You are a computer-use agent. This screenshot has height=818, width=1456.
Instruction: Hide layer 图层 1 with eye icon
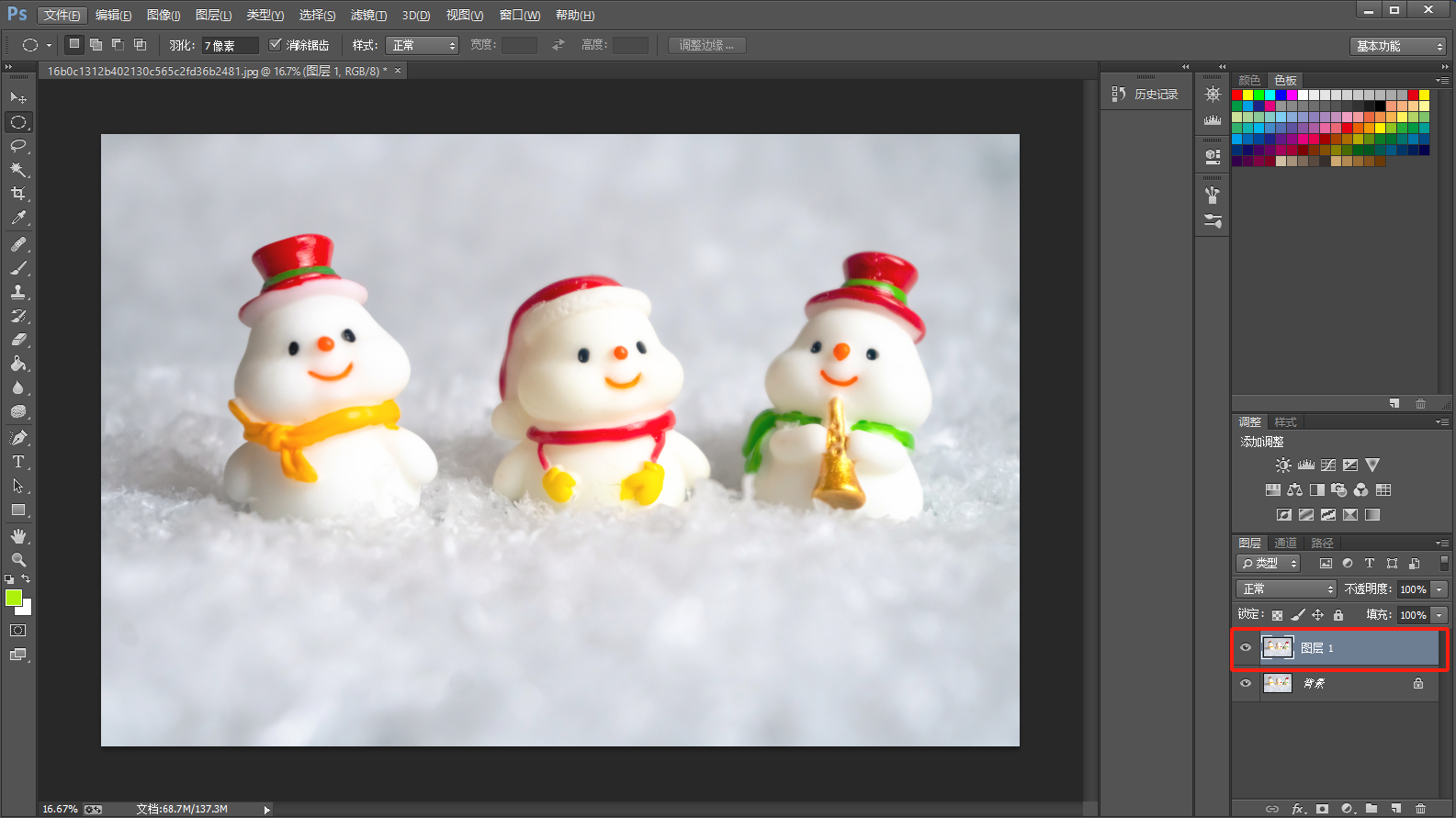pos(1246,647)
